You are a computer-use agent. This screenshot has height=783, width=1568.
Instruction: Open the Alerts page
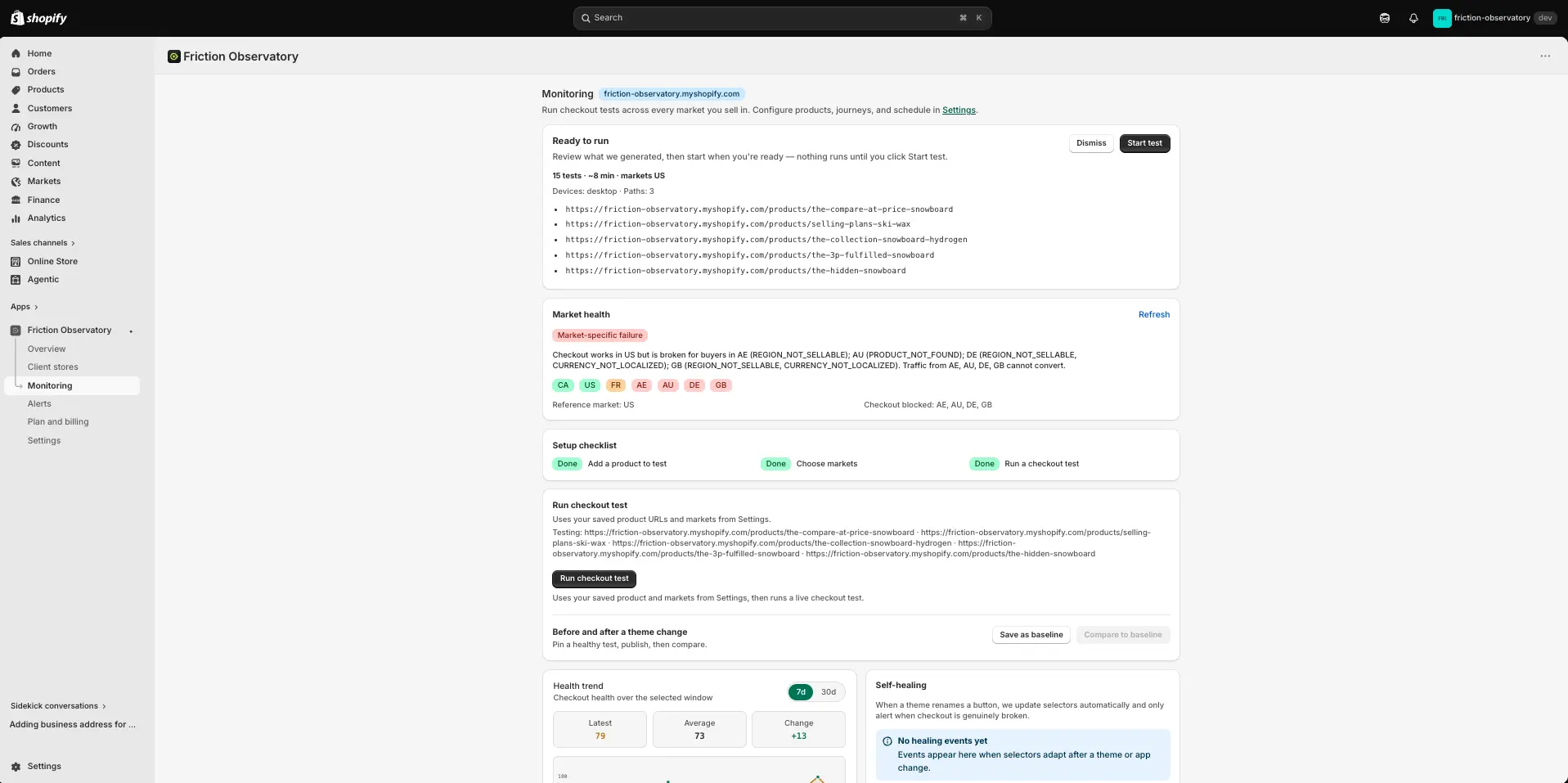coord(39,404)
